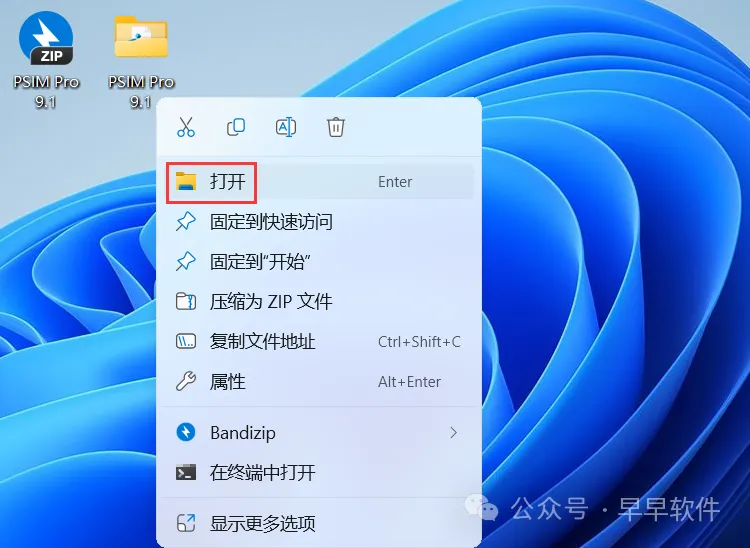Click the zip folder icon beside 压缩为 ZIP 文件
This screenshot has height=548, width=750.
(186, 302)
